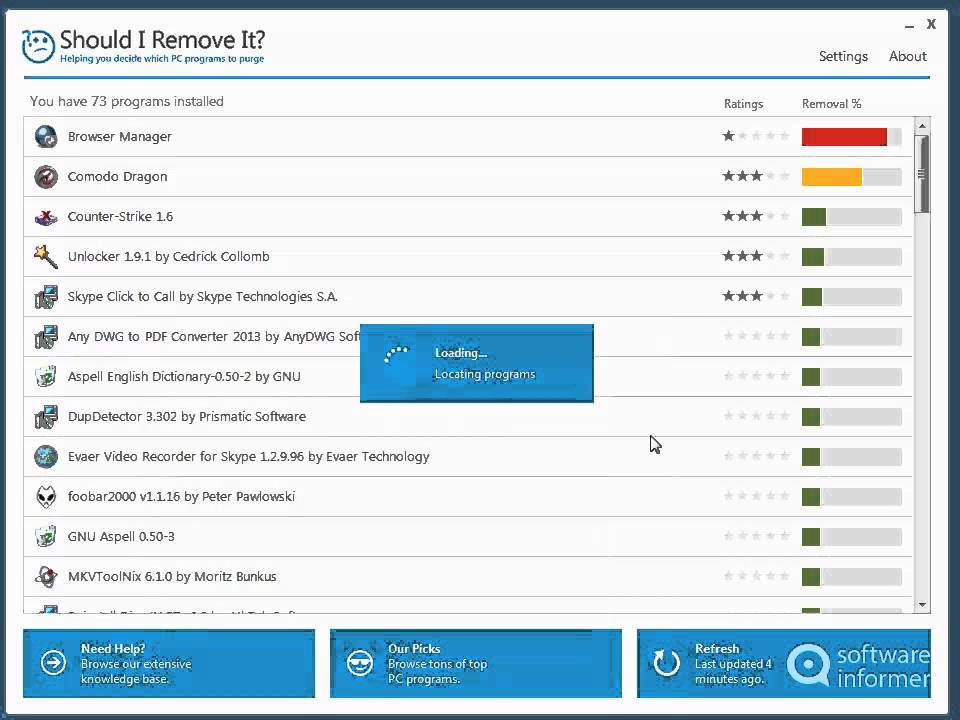
Task: Click the Should I Remove It face logo
Action: [x=38, y=46]
